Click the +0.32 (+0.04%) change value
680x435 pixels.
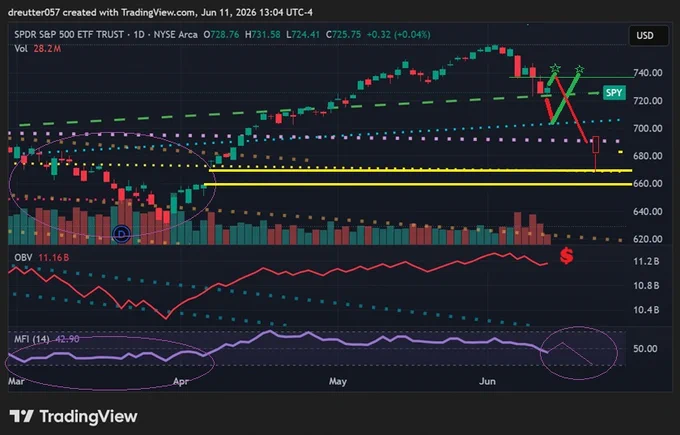[x=399, y=35]
